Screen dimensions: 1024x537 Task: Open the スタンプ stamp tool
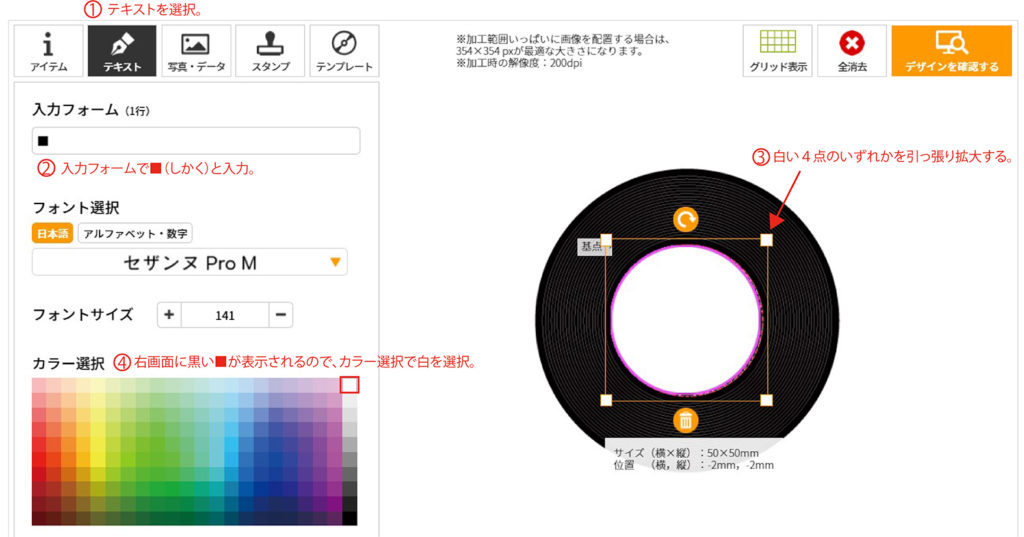pyautogui.click(x=270, y=51)
